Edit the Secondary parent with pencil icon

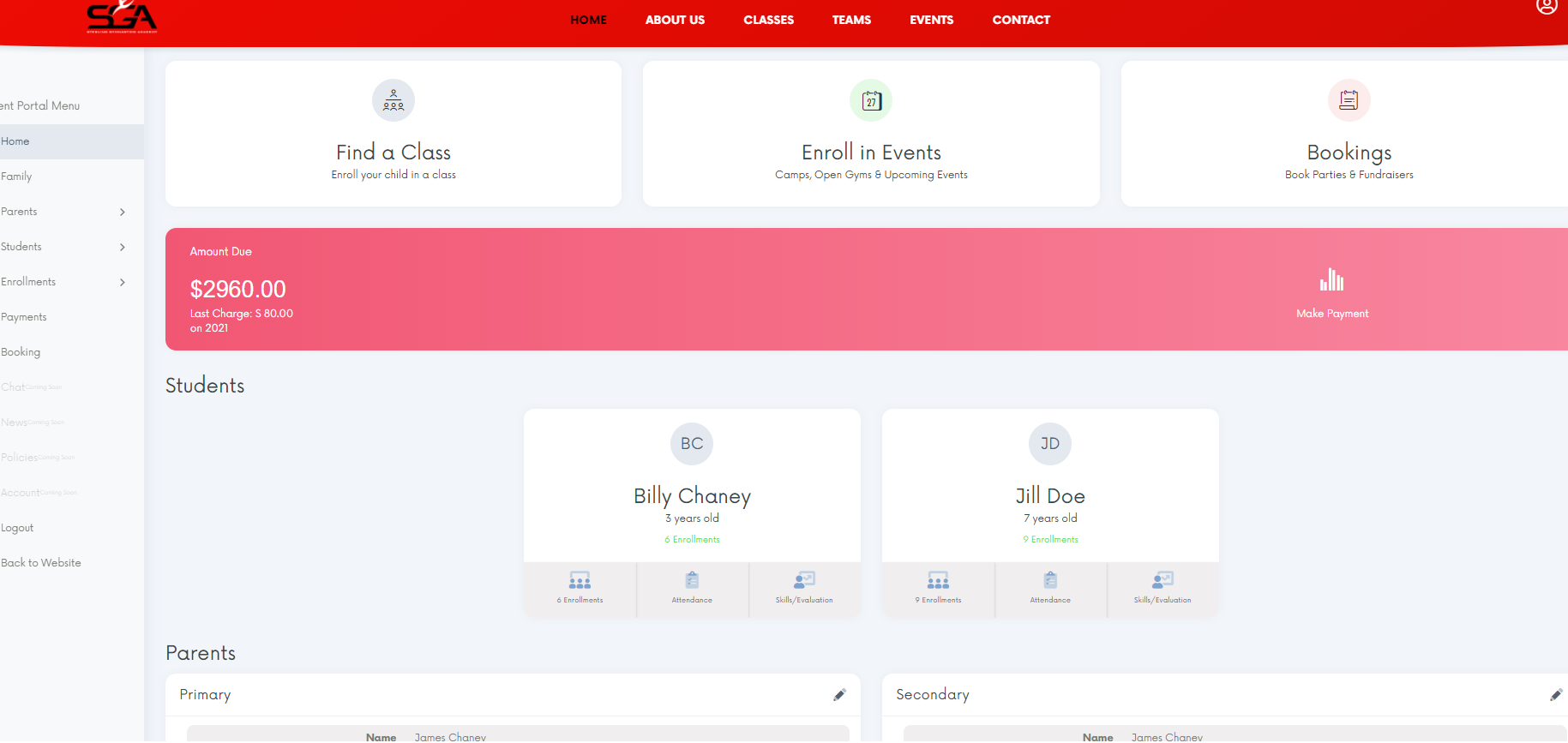click(x=1556, y=695)
